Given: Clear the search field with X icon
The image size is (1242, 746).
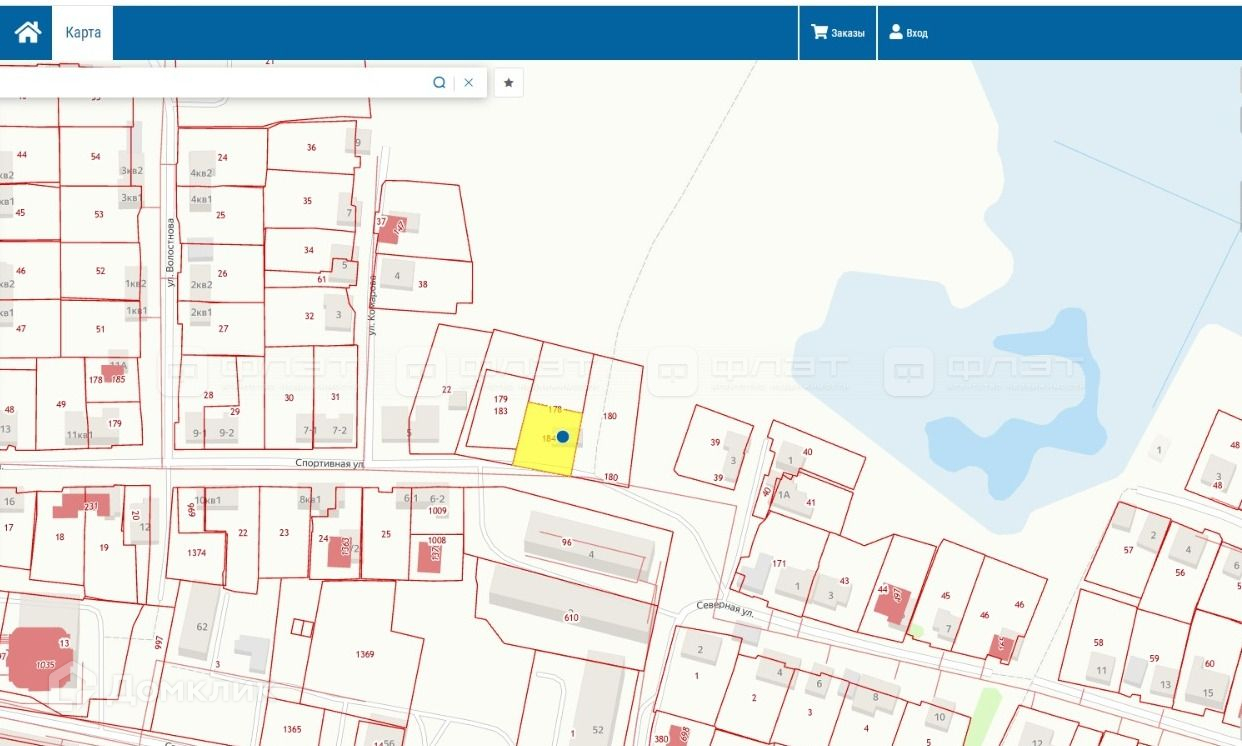Looking at the screenshot, I should (468, 83).
